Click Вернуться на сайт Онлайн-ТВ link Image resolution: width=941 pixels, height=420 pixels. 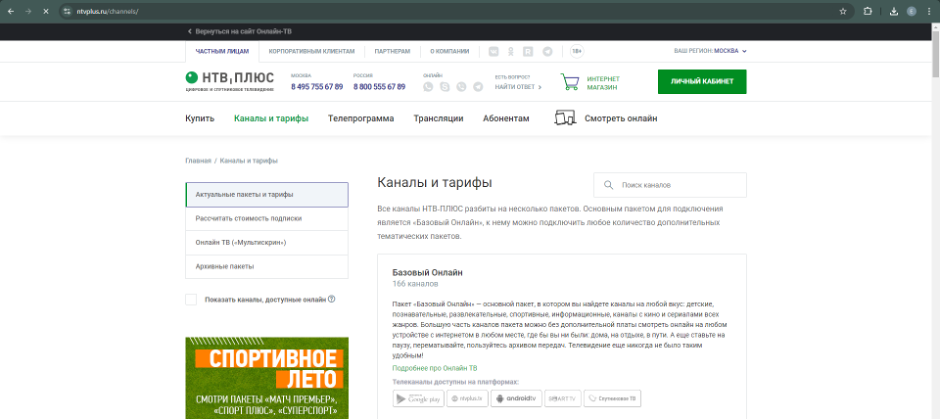pyautogui.click(x=240, y=31)
